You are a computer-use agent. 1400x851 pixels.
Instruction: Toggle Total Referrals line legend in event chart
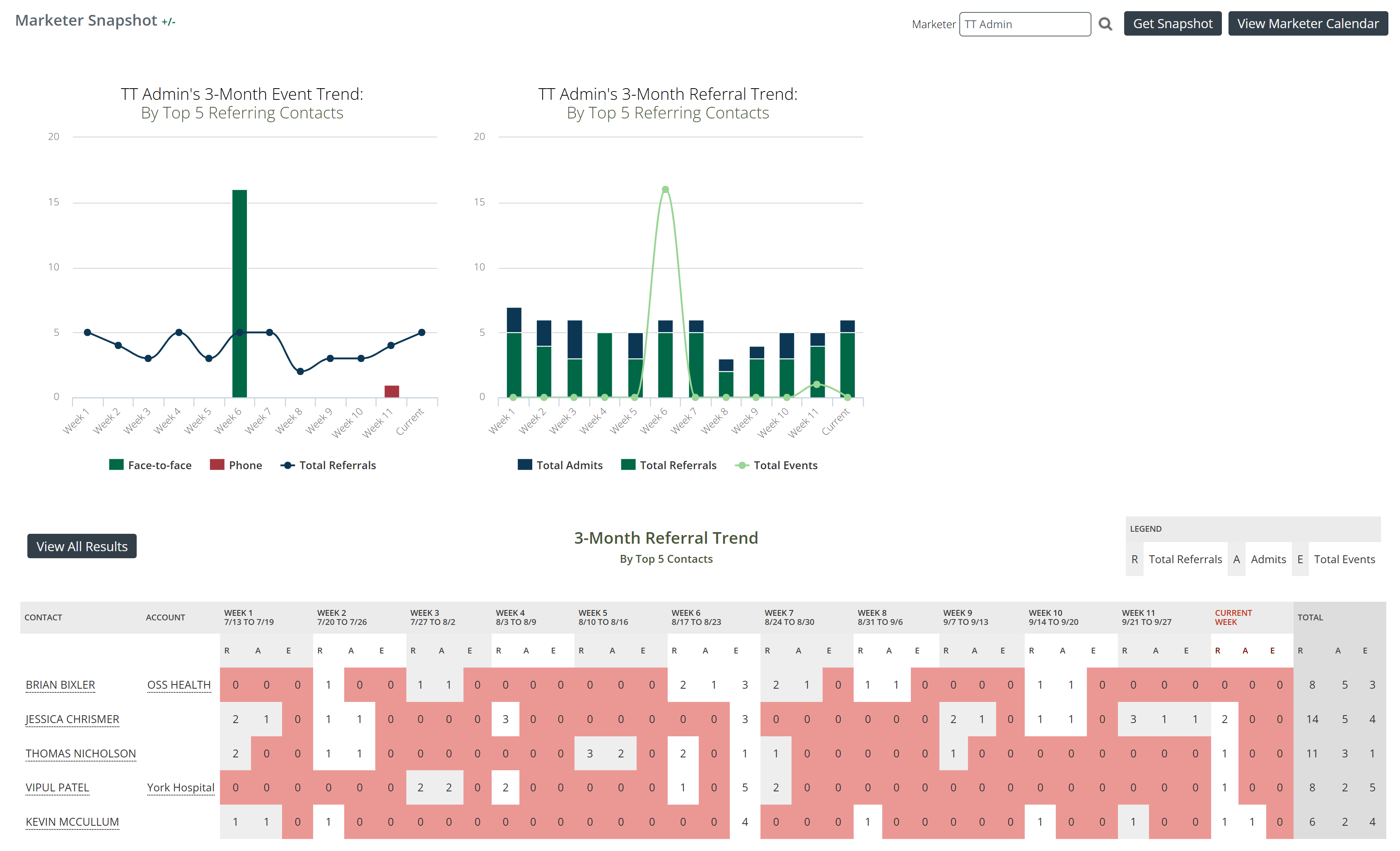328,465
